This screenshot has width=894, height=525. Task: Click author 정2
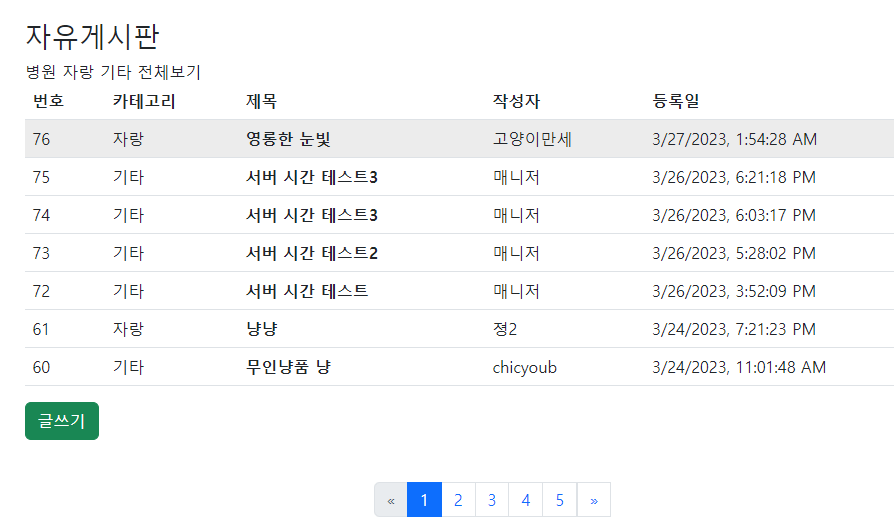(505, 329)
